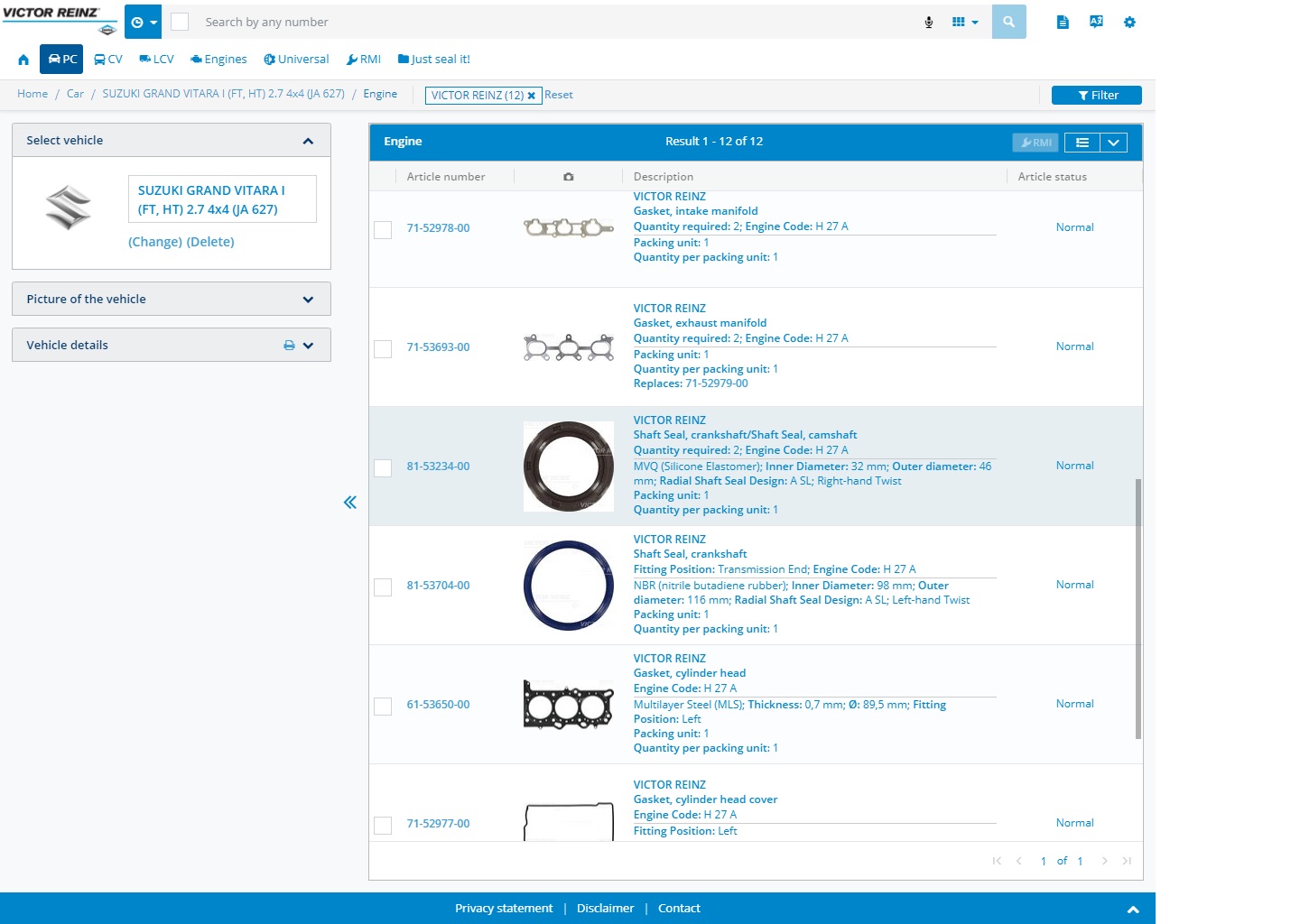Open the Privacy statement link

[x=504, y=909]
